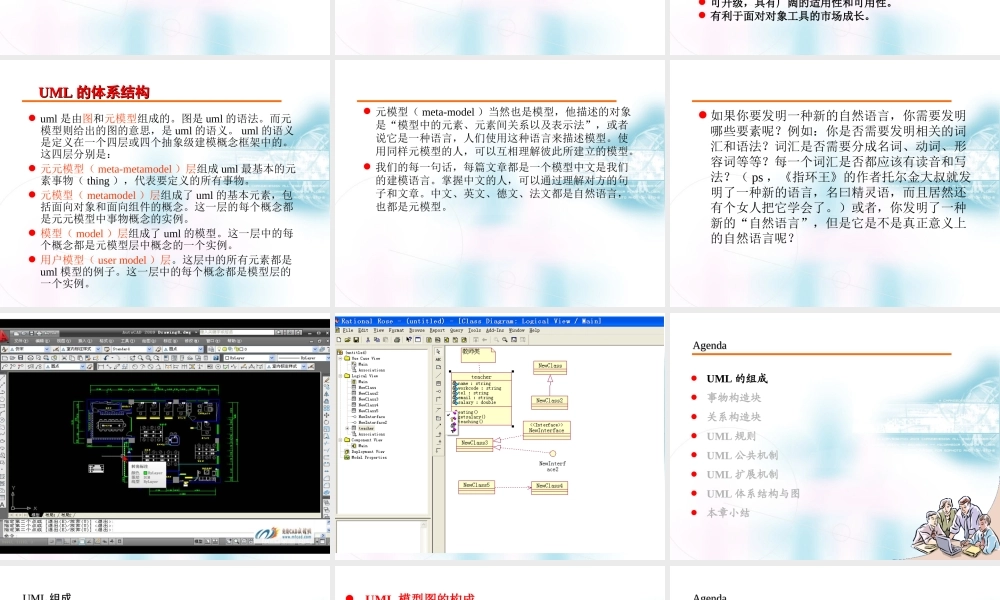Click the Save icon on Rational Rose toolbar
1000x600 pixels.
coord(356,340)
